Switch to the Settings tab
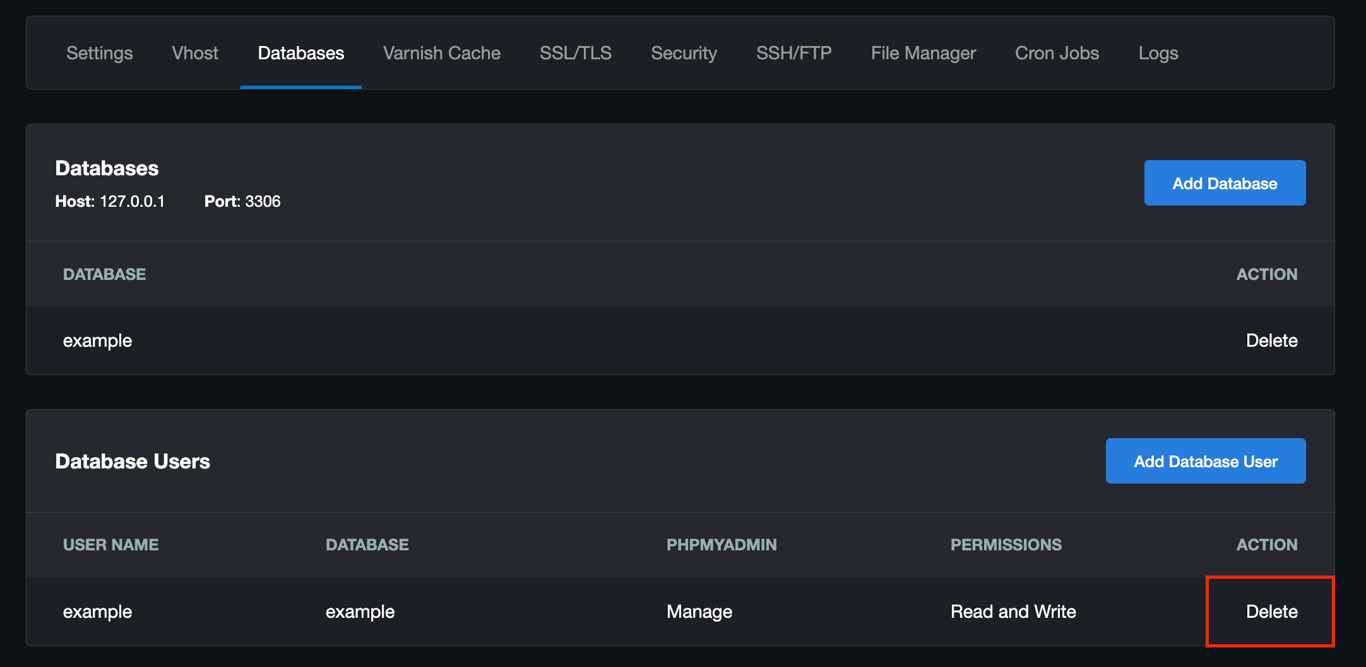 tap(99, 53)
